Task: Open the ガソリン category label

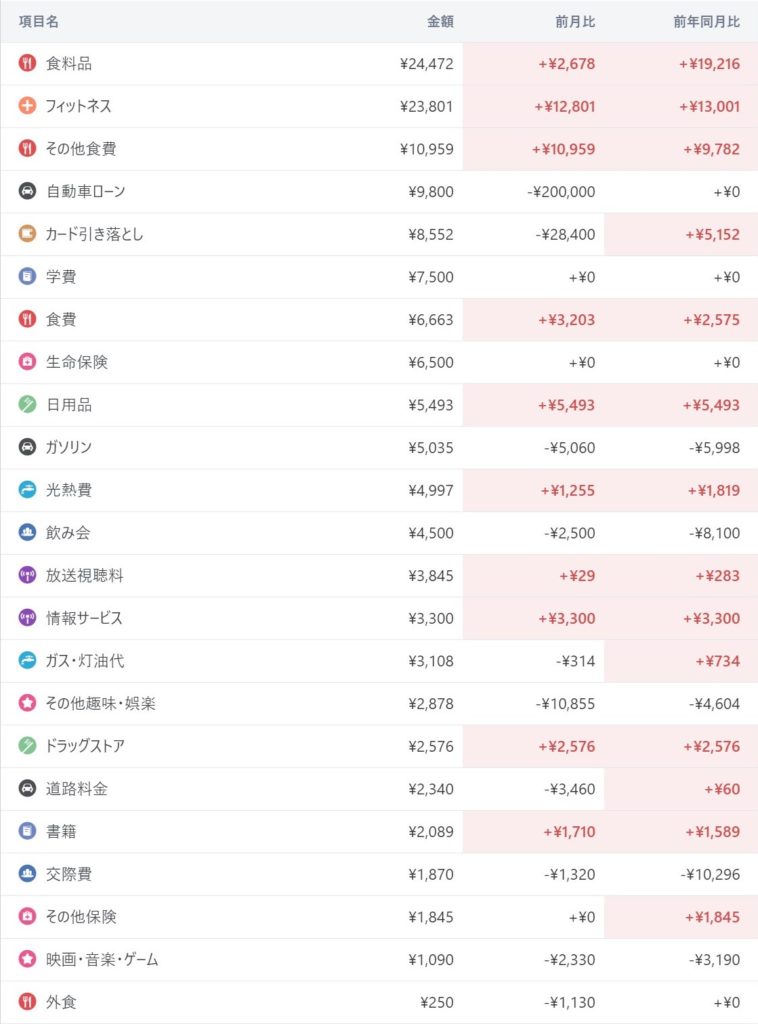Action: [69, 447]
